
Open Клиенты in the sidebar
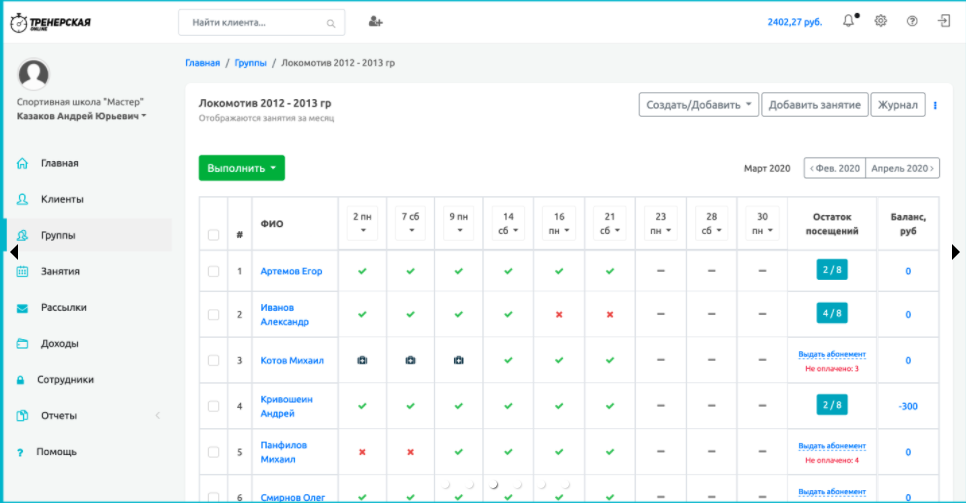coord(62,199)
